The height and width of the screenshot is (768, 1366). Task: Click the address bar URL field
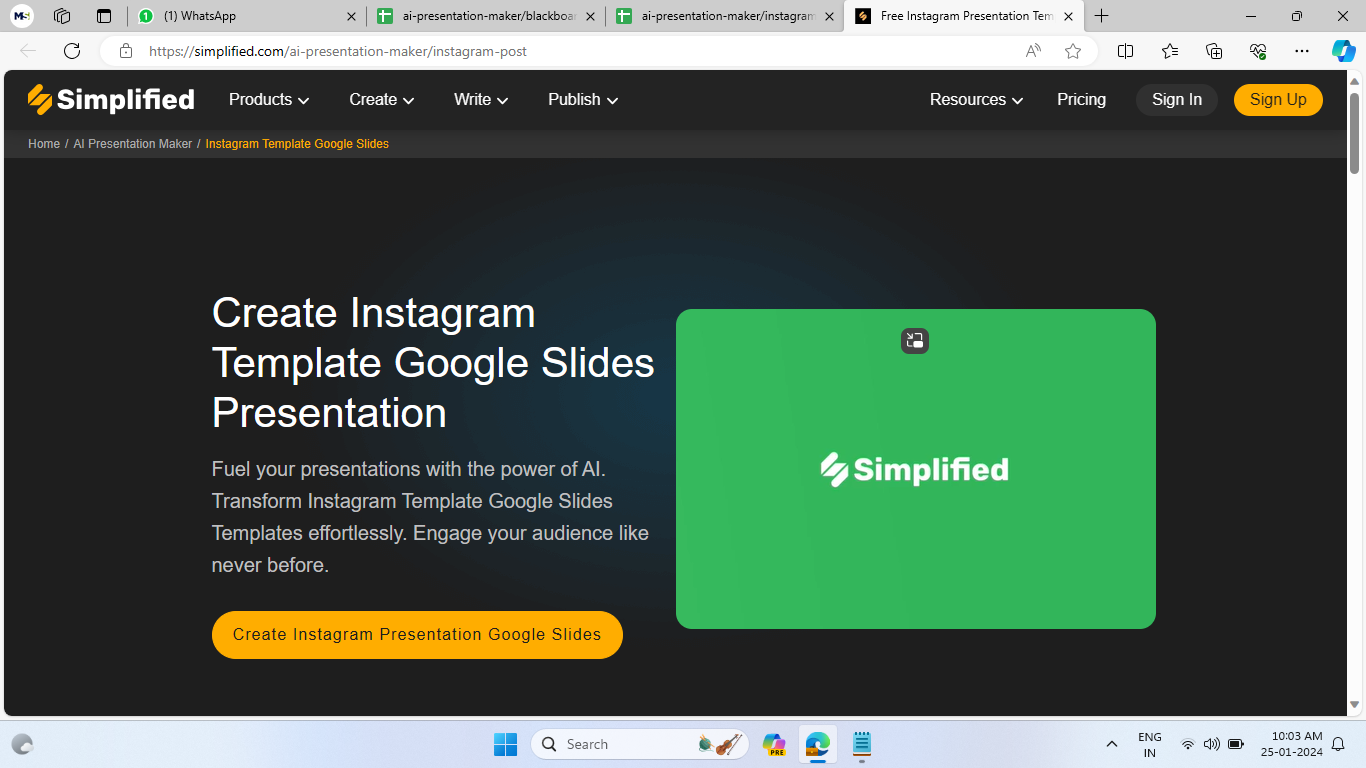(580, 51)
